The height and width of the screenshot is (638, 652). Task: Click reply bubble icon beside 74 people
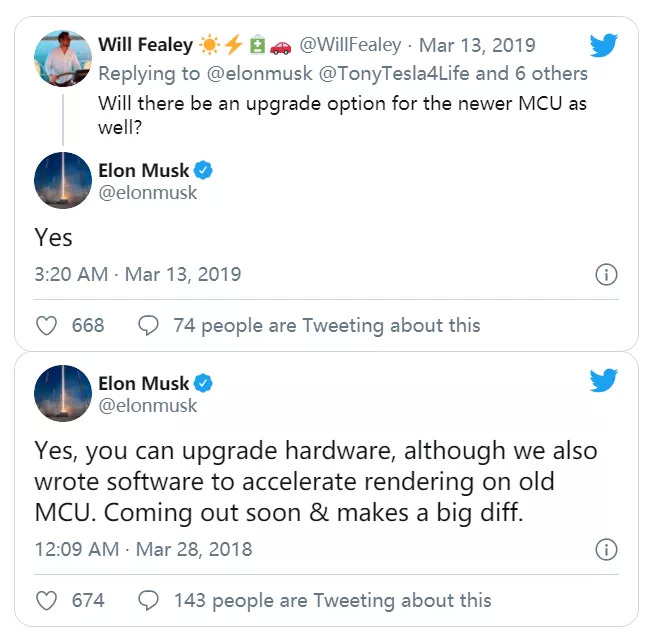(x=148, y=326)
